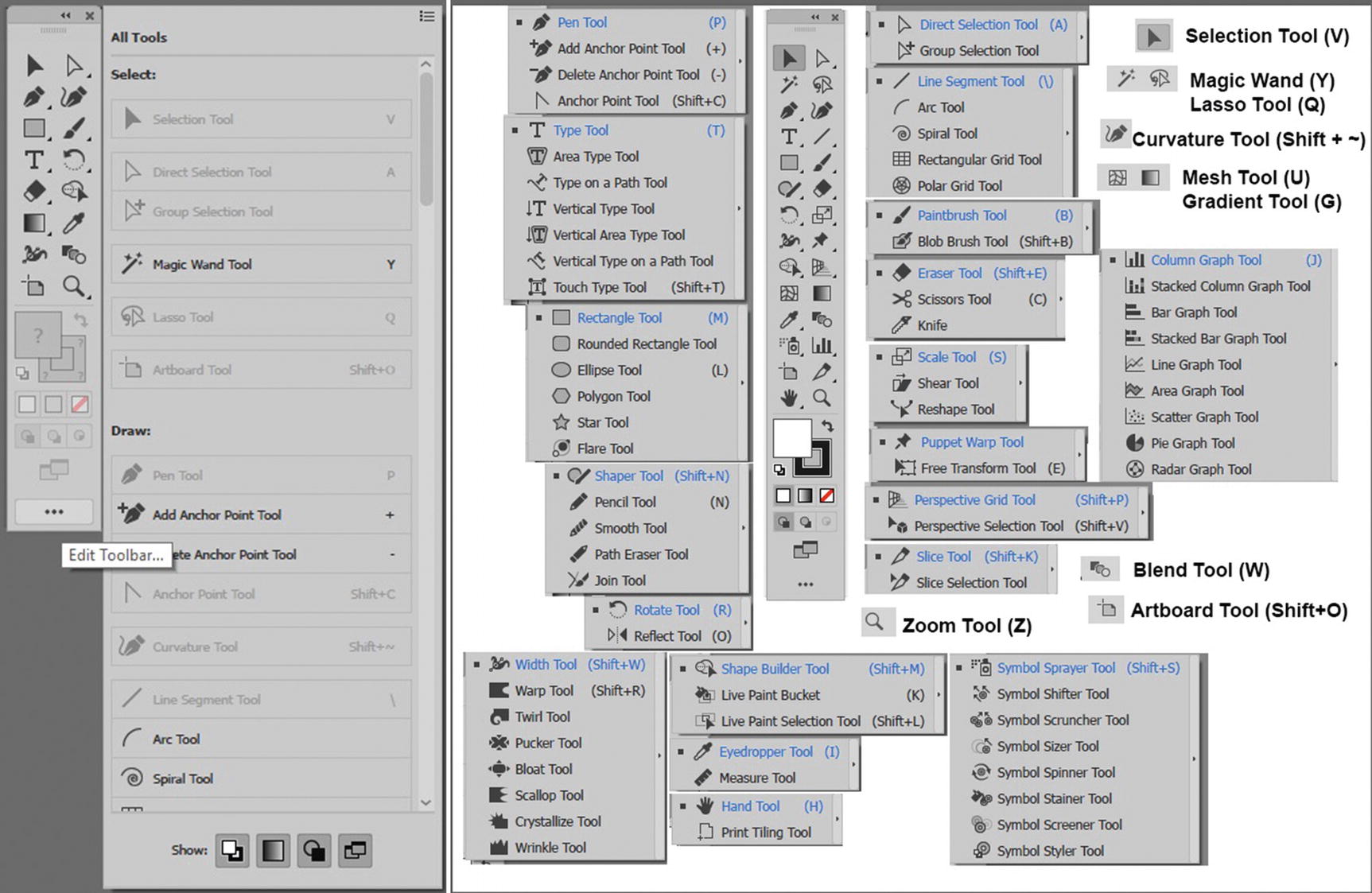Select the Paintbrush Tool
The image size is (1372, 893).
click(x=960, y=215)
